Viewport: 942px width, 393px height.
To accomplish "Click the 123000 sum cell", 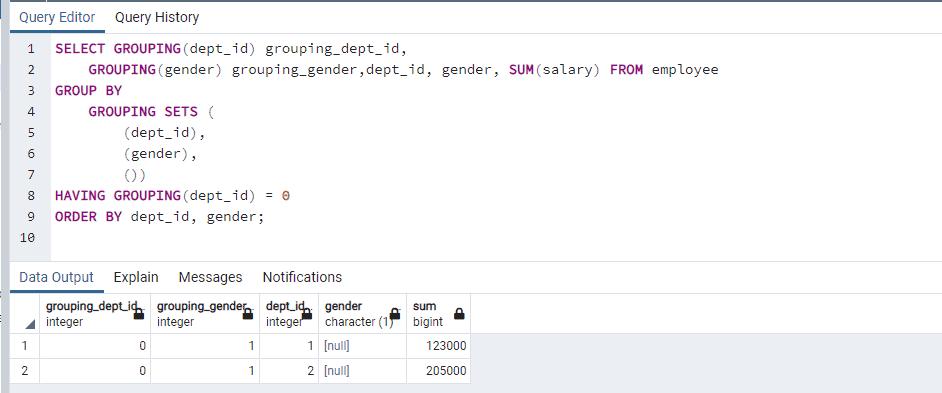I will (x=439, y=346).
